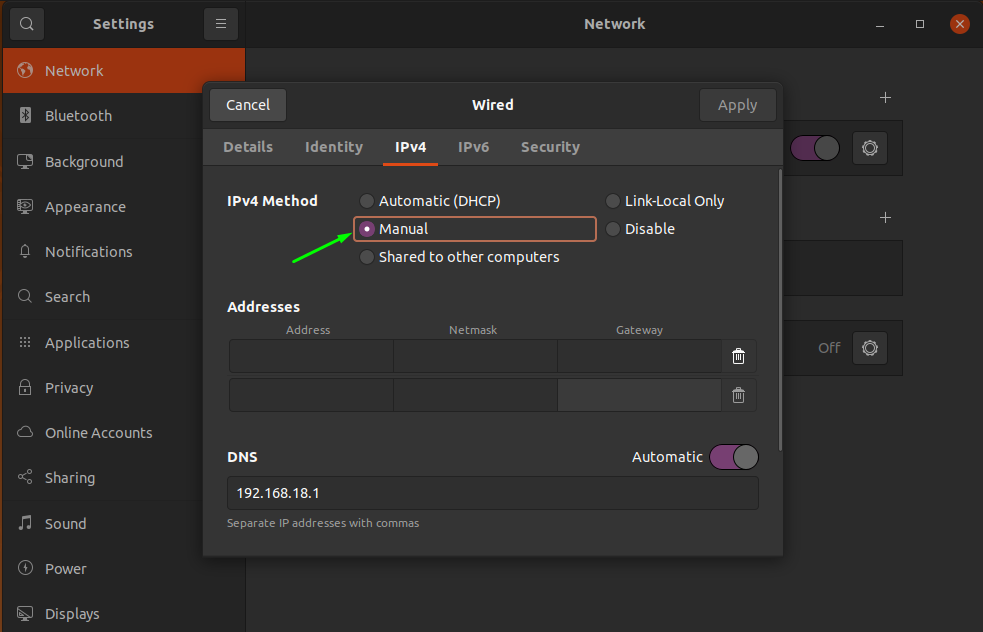
Task: Select Automatic (DHCP) method
Action: coord(430,201)
